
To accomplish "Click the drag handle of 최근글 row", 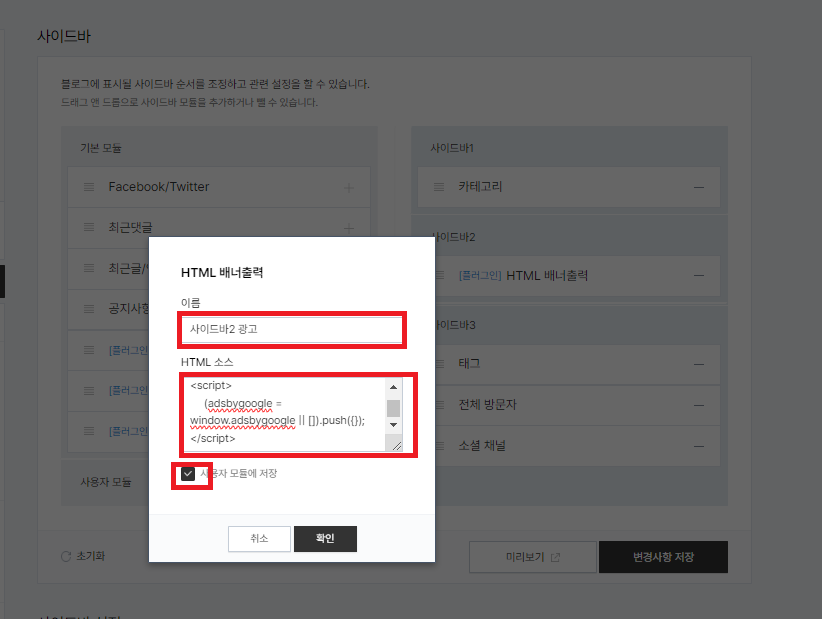I will [x=89, y=268].
